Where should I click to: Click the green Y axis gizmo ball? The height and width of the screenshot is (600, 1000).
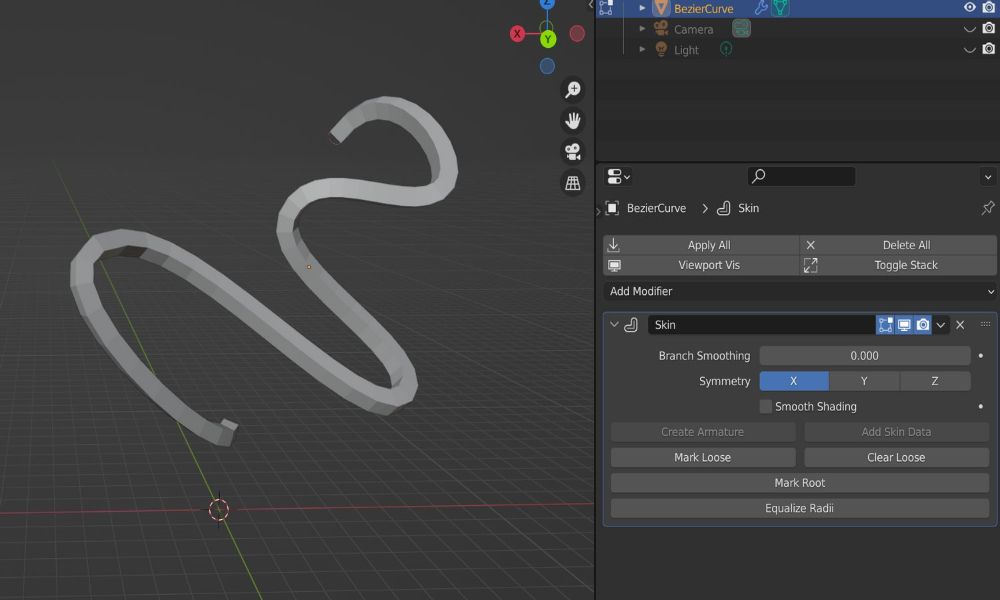pos(548,39)
